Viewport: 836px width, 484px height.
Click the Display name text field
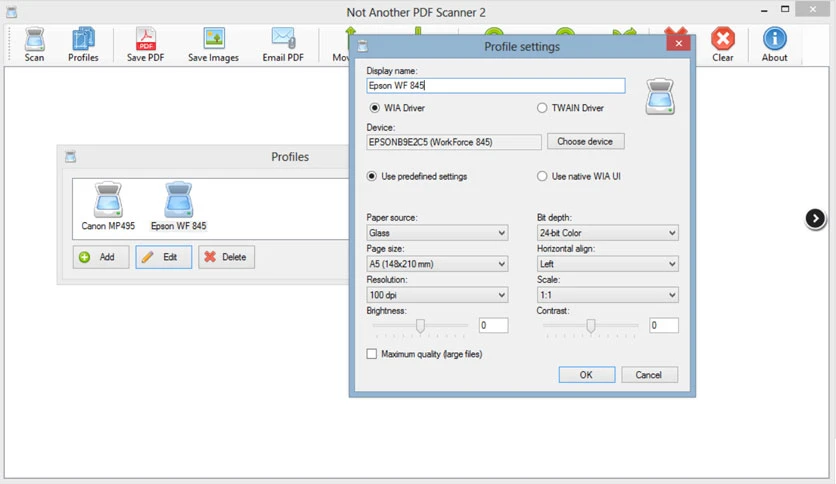496,85
